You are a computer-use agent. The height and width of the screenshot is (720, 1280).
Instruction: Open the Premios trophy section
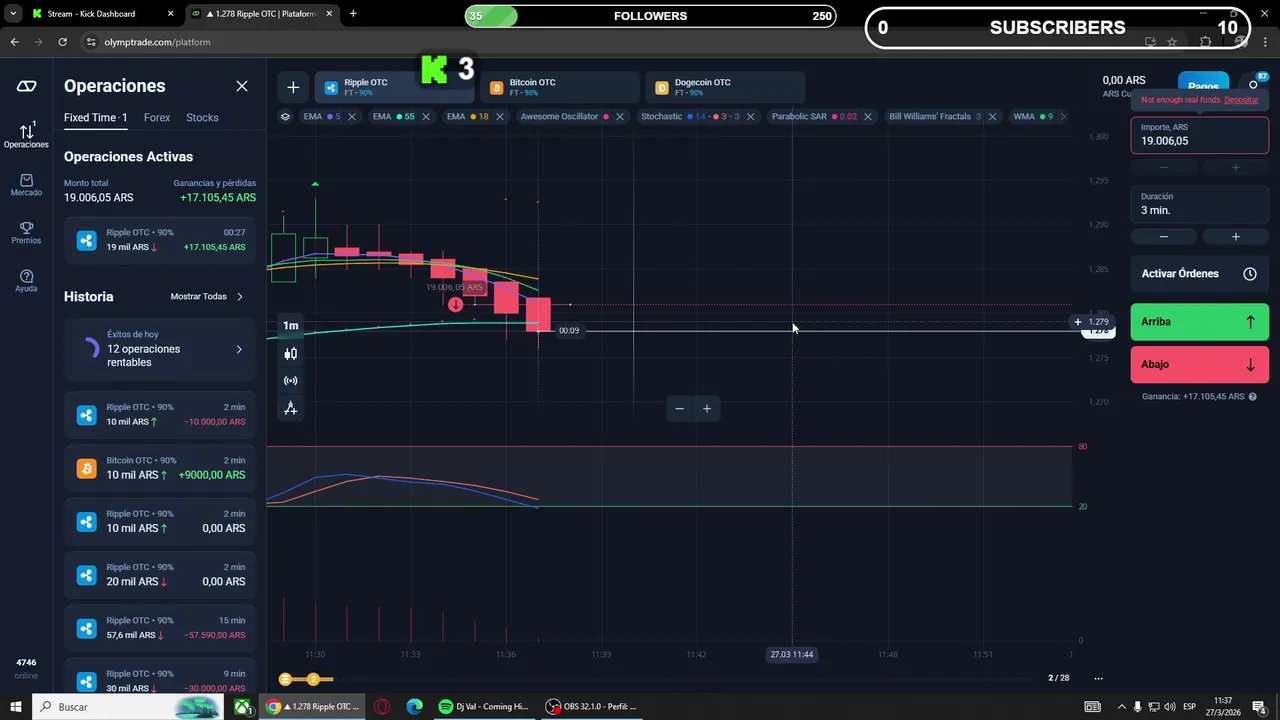pyautogui.click(x=26, y=233)
